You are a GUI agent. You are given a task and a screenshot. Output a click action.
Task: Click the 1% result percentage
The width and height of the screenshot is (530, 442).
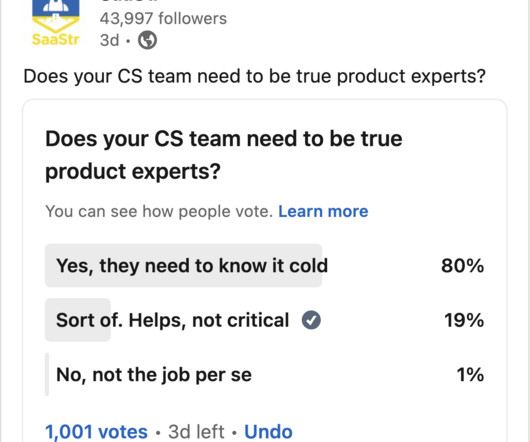pos(470,374)
